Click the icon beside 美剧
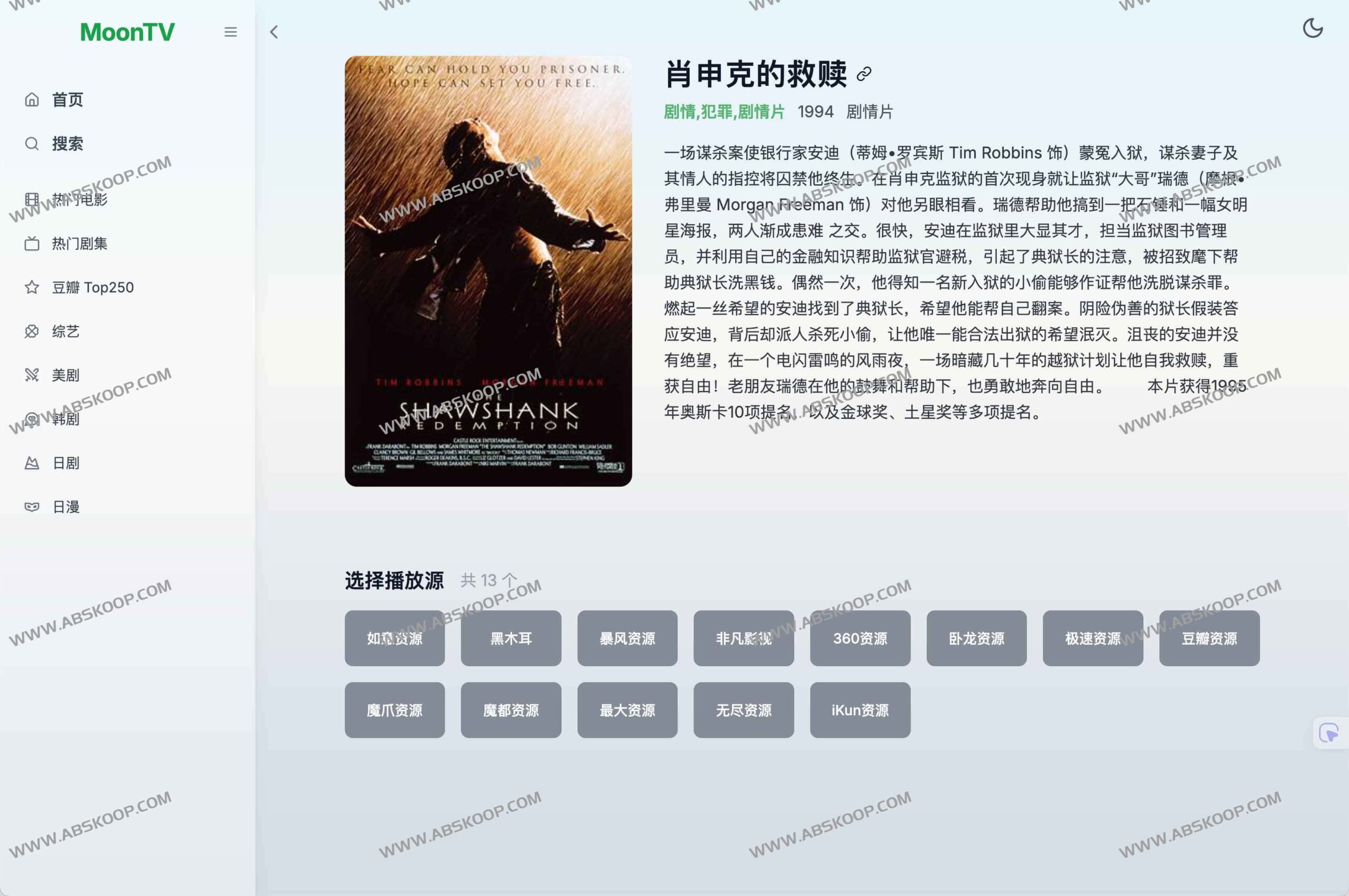The width and height of the screenshot is (1349, 896). pos(32,375)
